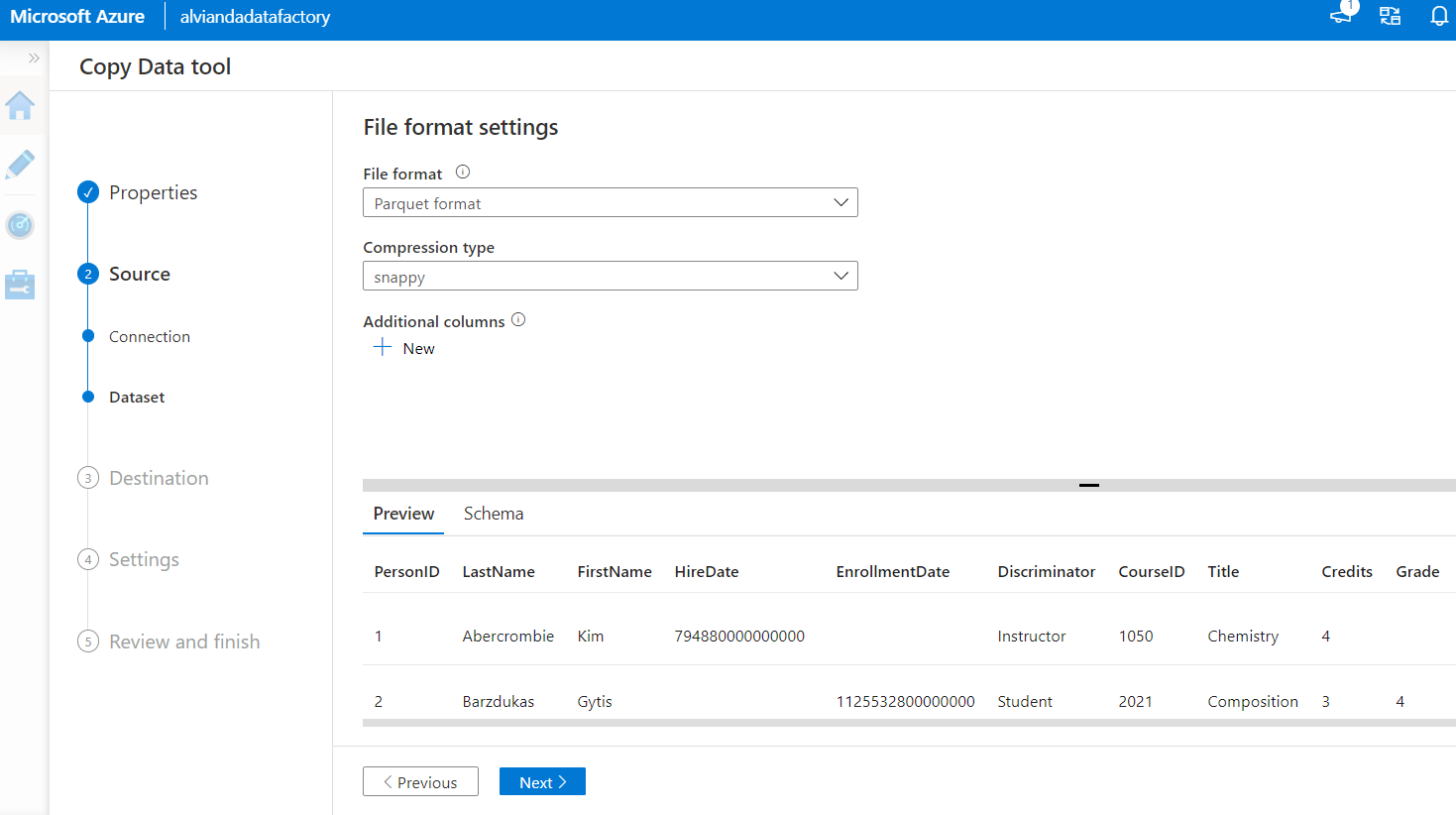Screen dimensions: 1456x815
Task: Click the switch data factory icon
Action: click(x=1390, y=16)
